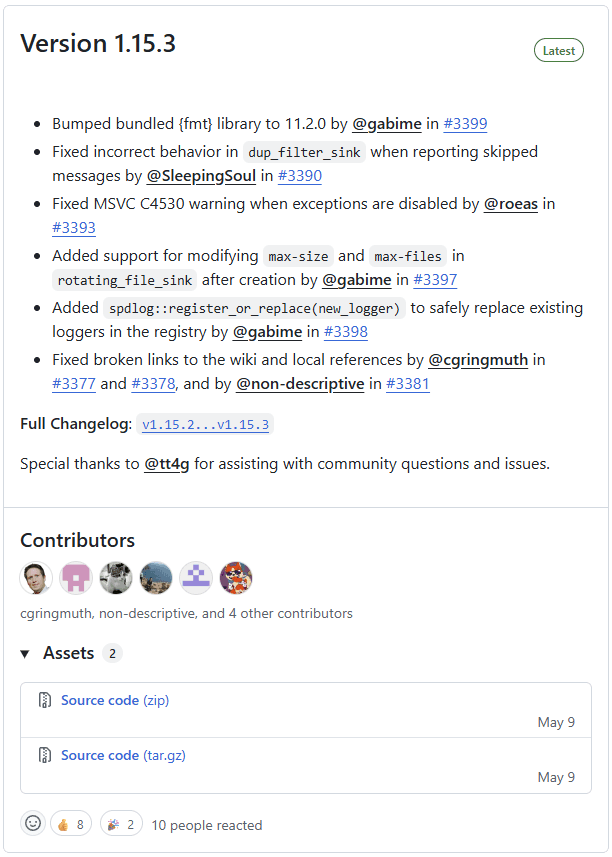The height and width of the screenshot is (857, 612).
Task: Open the first contributor avatar
Action: 36,578
